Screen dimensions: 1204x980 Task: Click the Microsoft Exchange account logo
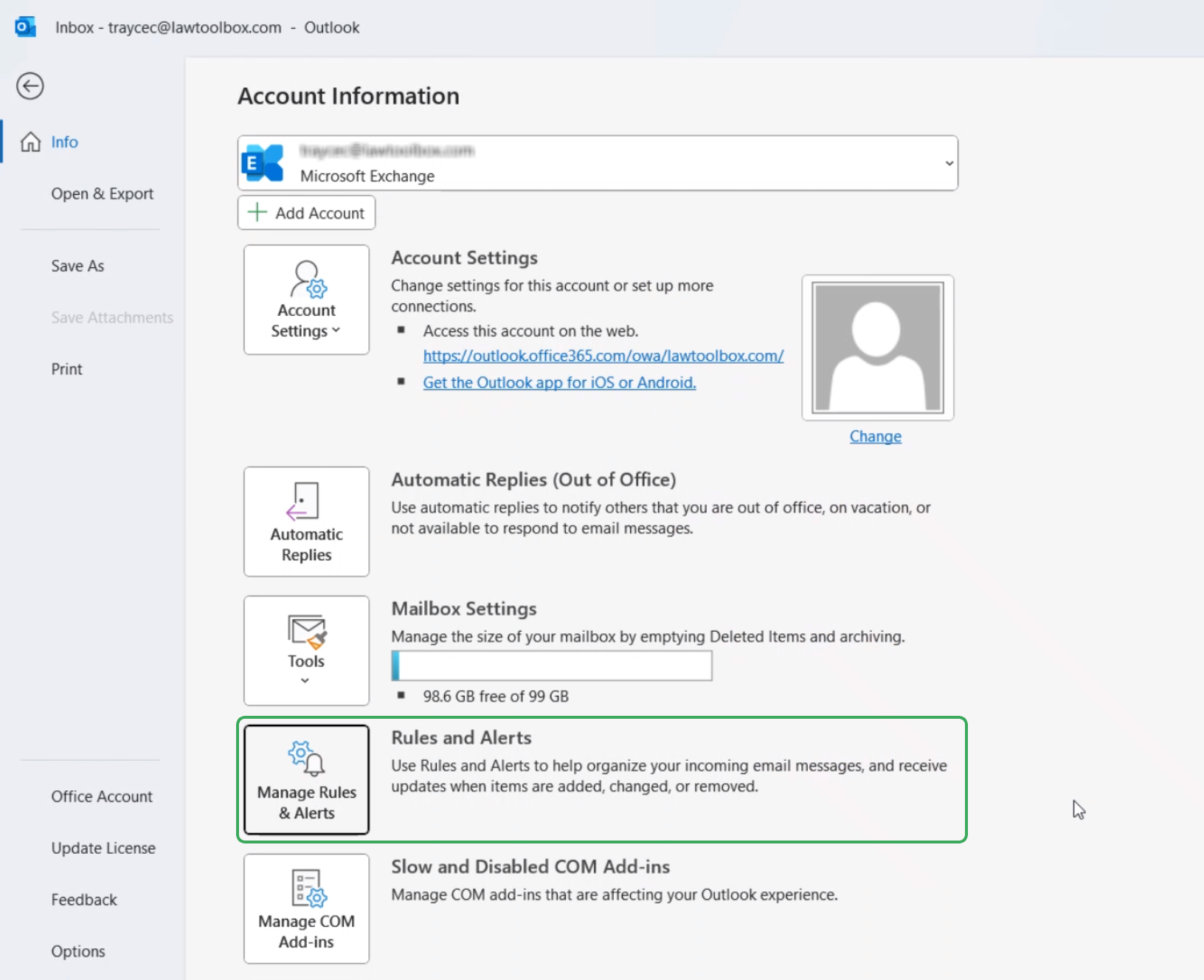pyautogui.click(x=263, y=163)
